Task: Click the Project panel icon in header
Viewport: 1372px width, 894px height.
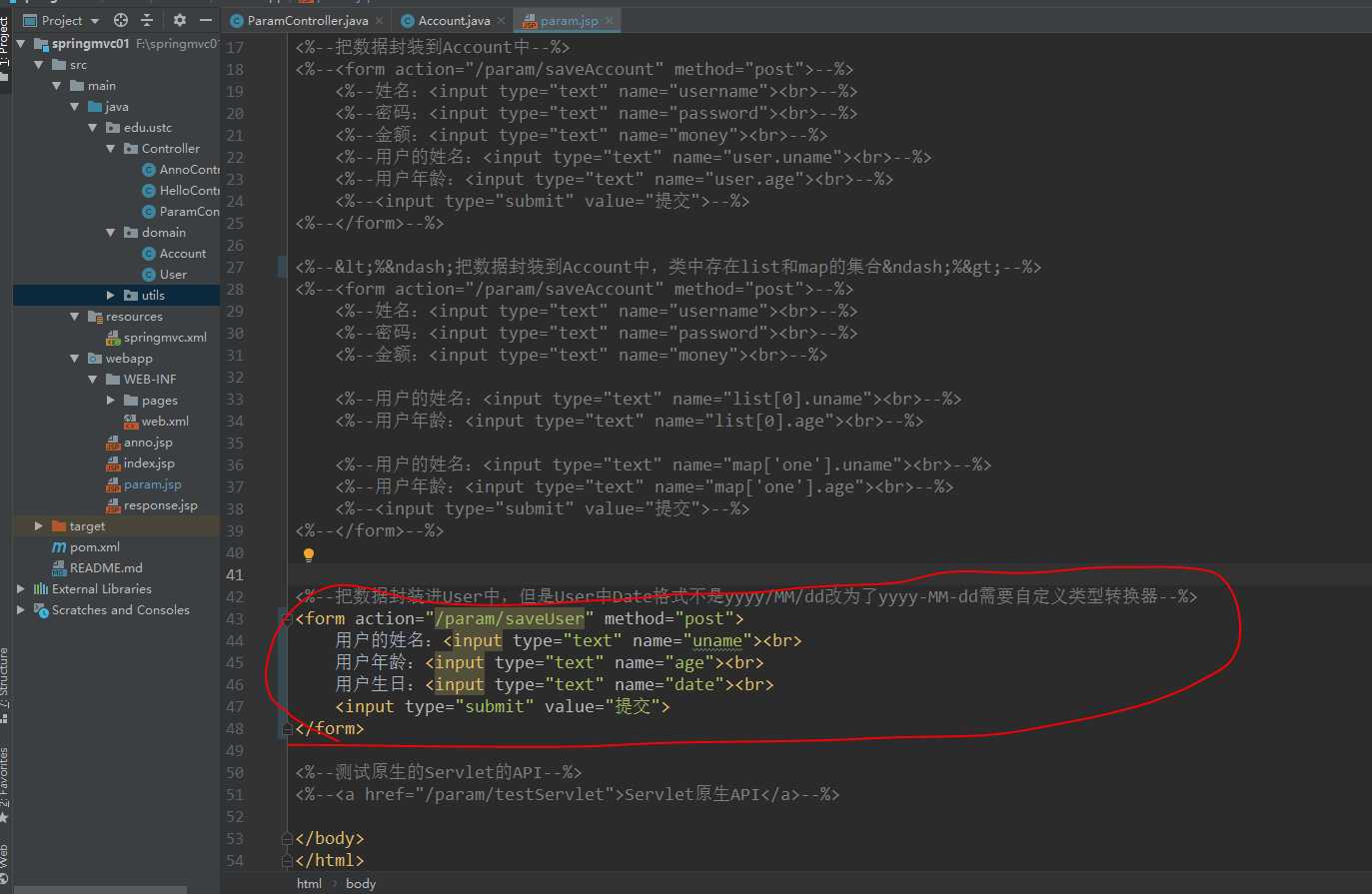Action: pyautogui.click(x=30, y=20)
